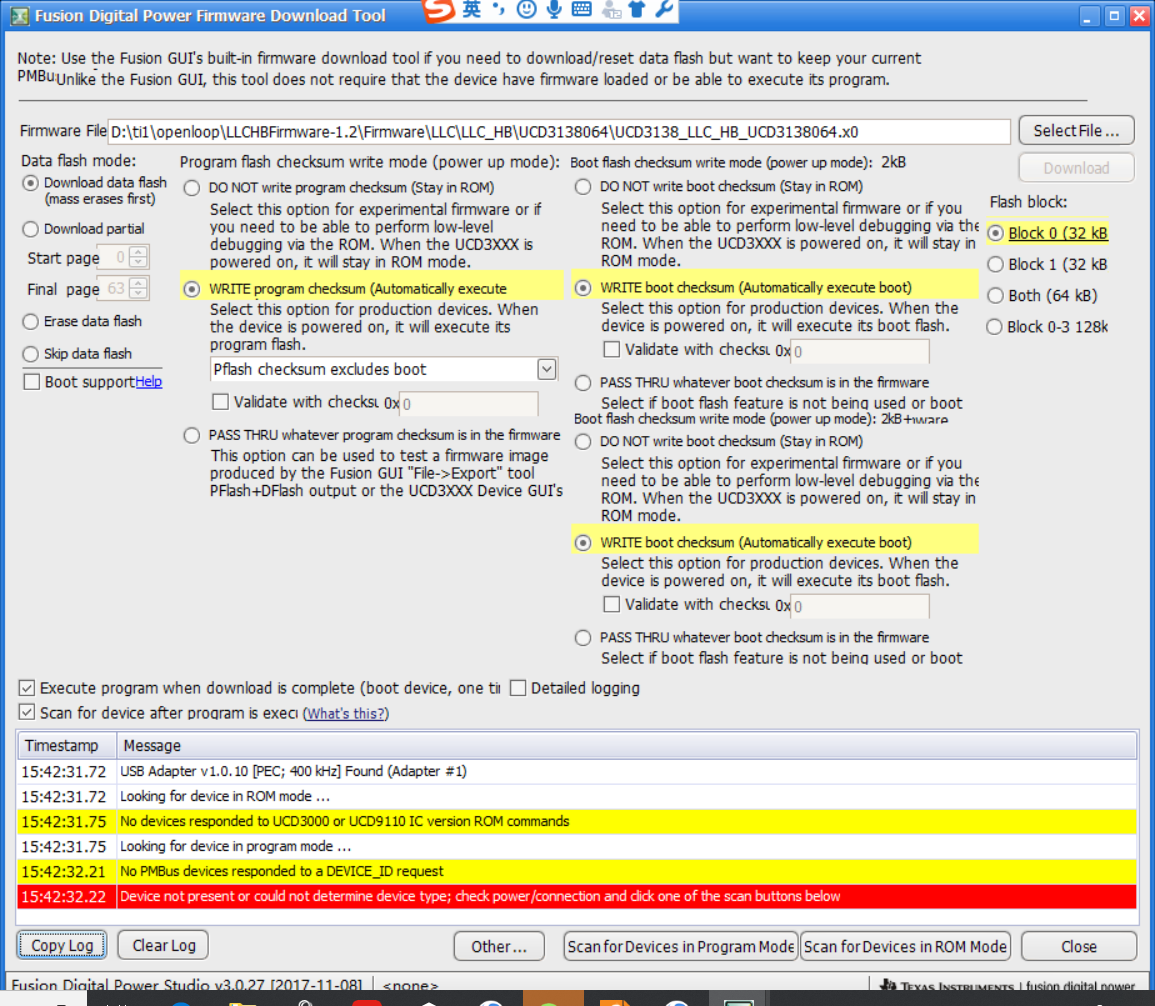Open the soft keyboard icon
The height and width of the screenshot is (1006, 1155).
tap(581, 9)
